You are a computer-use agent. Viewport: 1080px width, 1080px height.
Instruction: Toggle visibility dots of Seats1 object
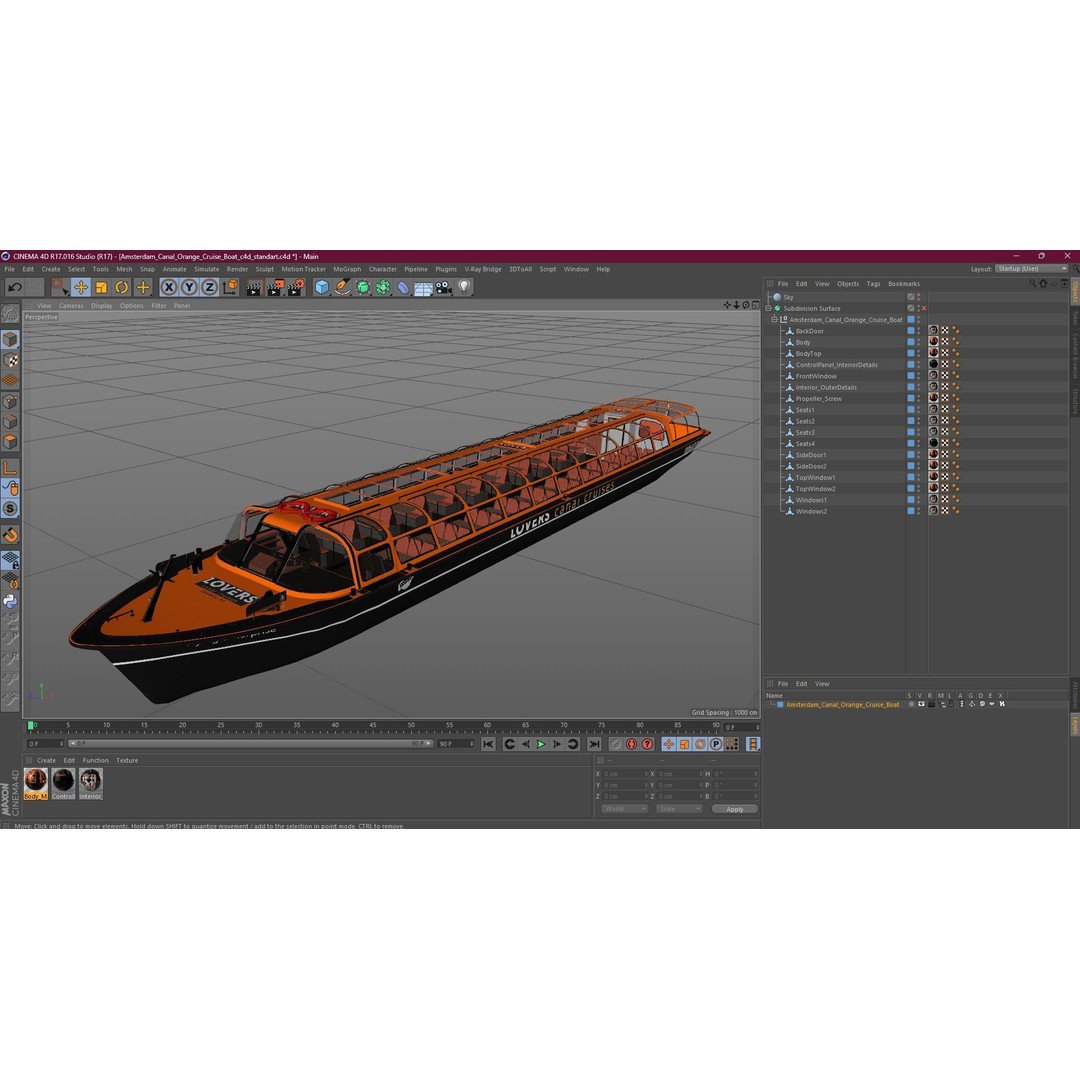click(x=918, y=410)
